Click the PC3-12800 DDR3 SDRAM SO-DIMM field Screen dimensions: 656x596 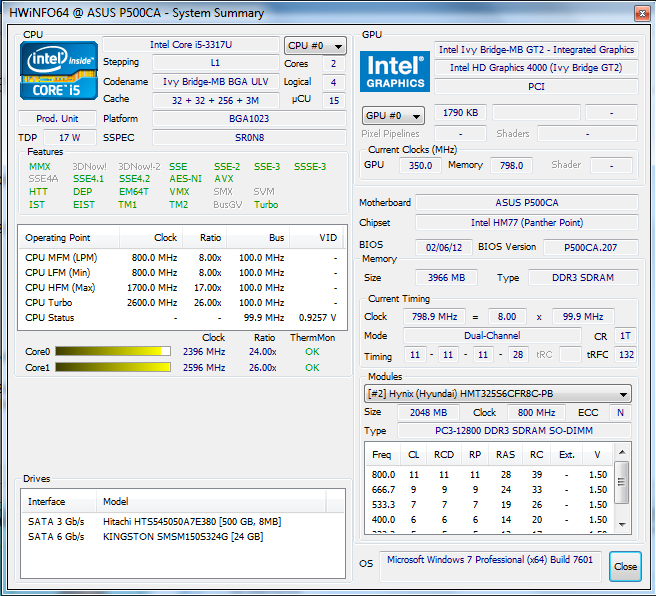[x=514, y=431]
